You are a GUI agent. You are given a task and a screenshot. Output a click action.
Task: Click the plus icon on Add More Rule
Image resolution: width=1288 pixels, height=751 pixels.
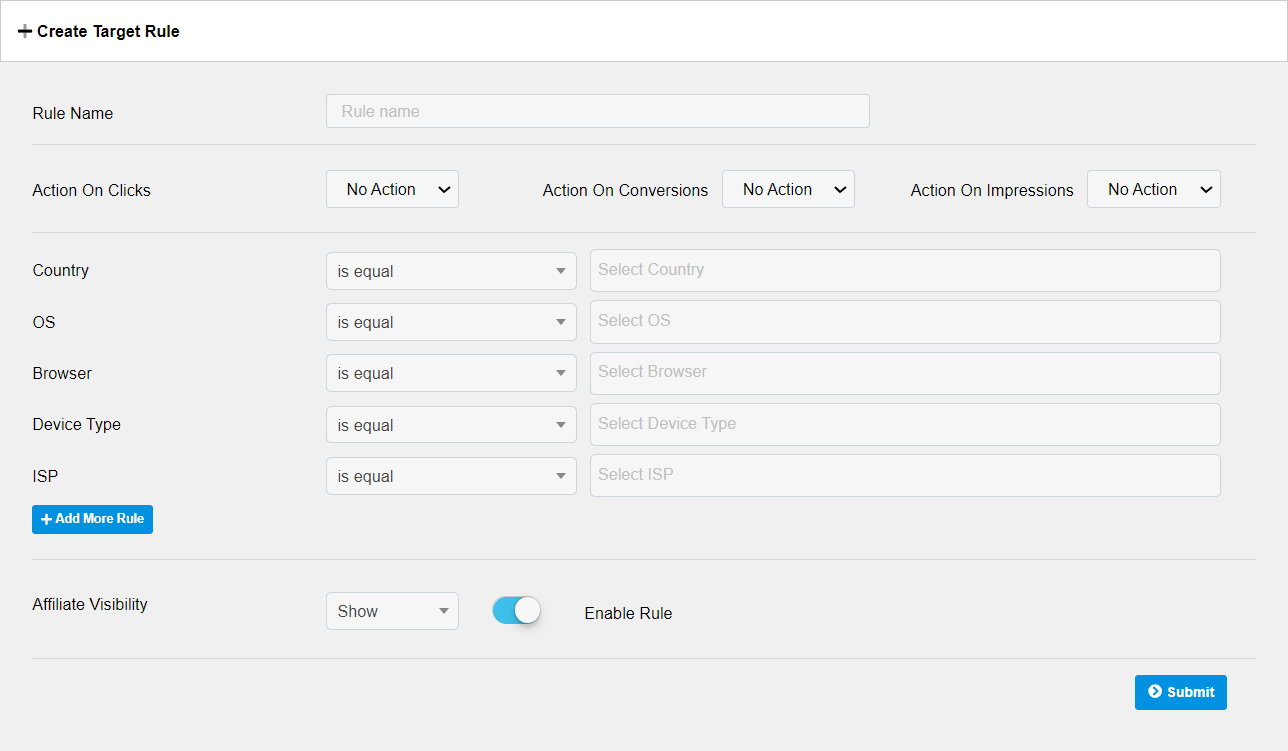(x=46, y=520)
